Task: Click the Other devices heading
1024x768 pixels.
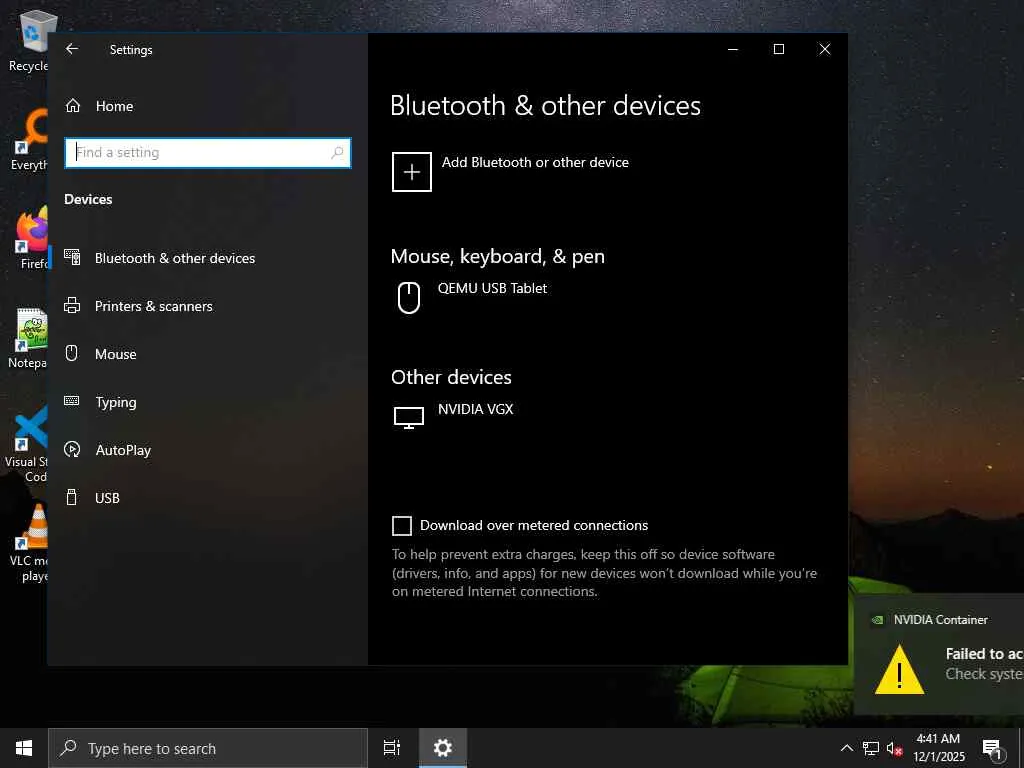Action: [451, 377]
